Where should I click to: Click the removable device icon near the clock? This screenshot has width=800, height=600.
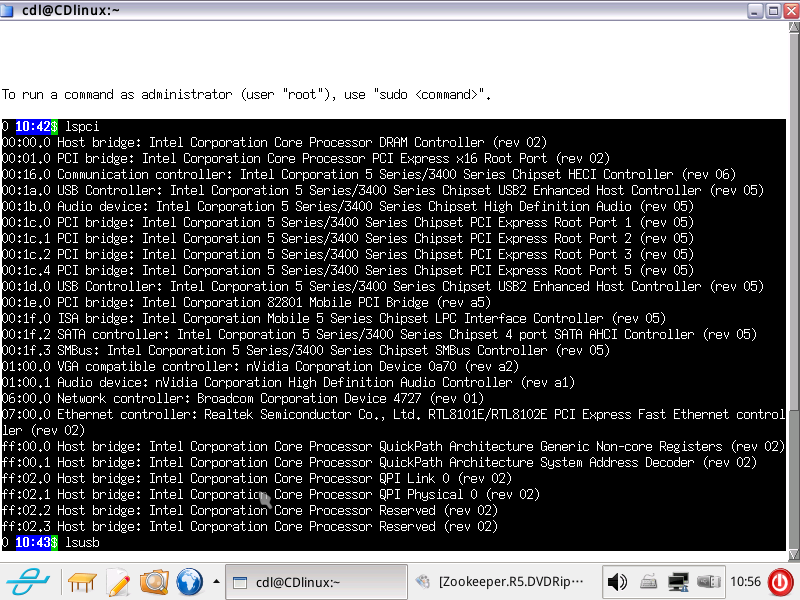coord(711,580)
